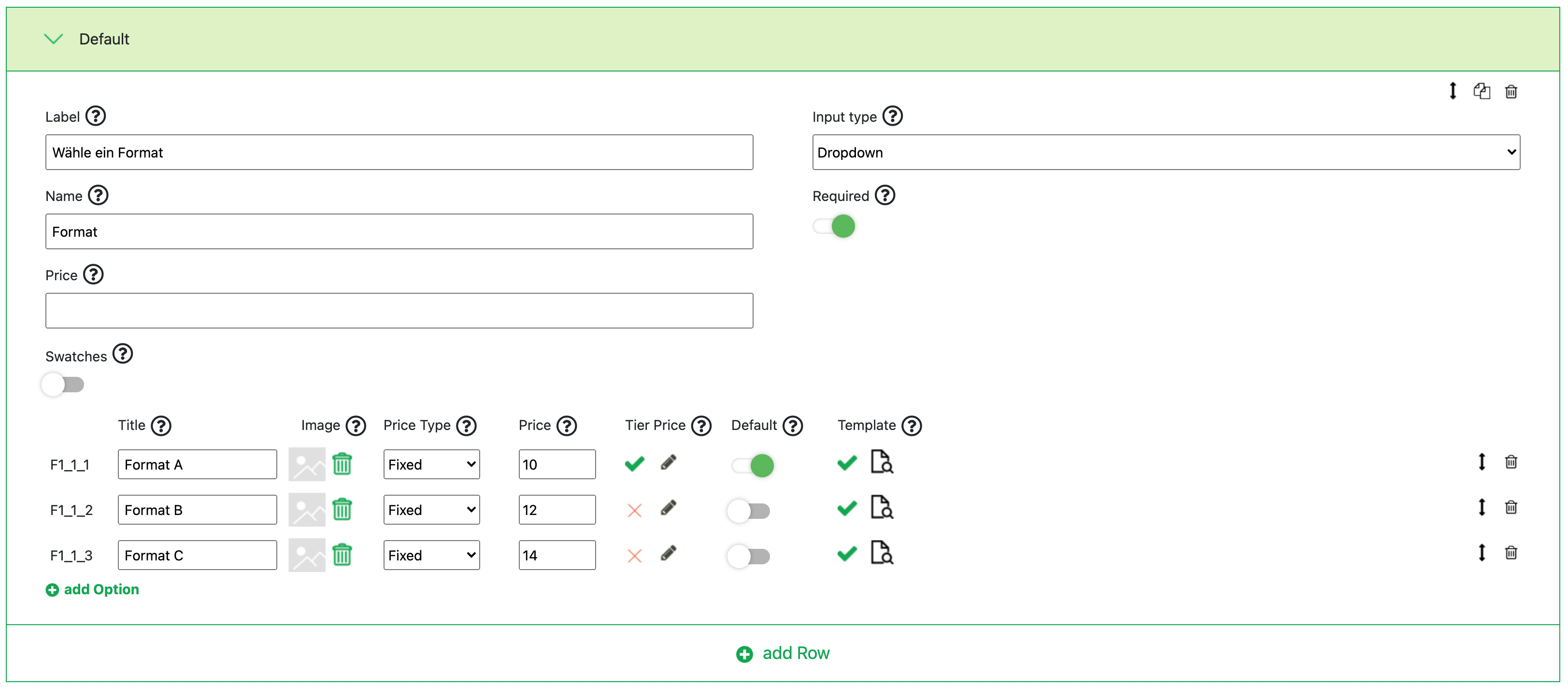Delete image of Format A with green trash
This screenshot has width=1568, height=687.
point(342,464)
